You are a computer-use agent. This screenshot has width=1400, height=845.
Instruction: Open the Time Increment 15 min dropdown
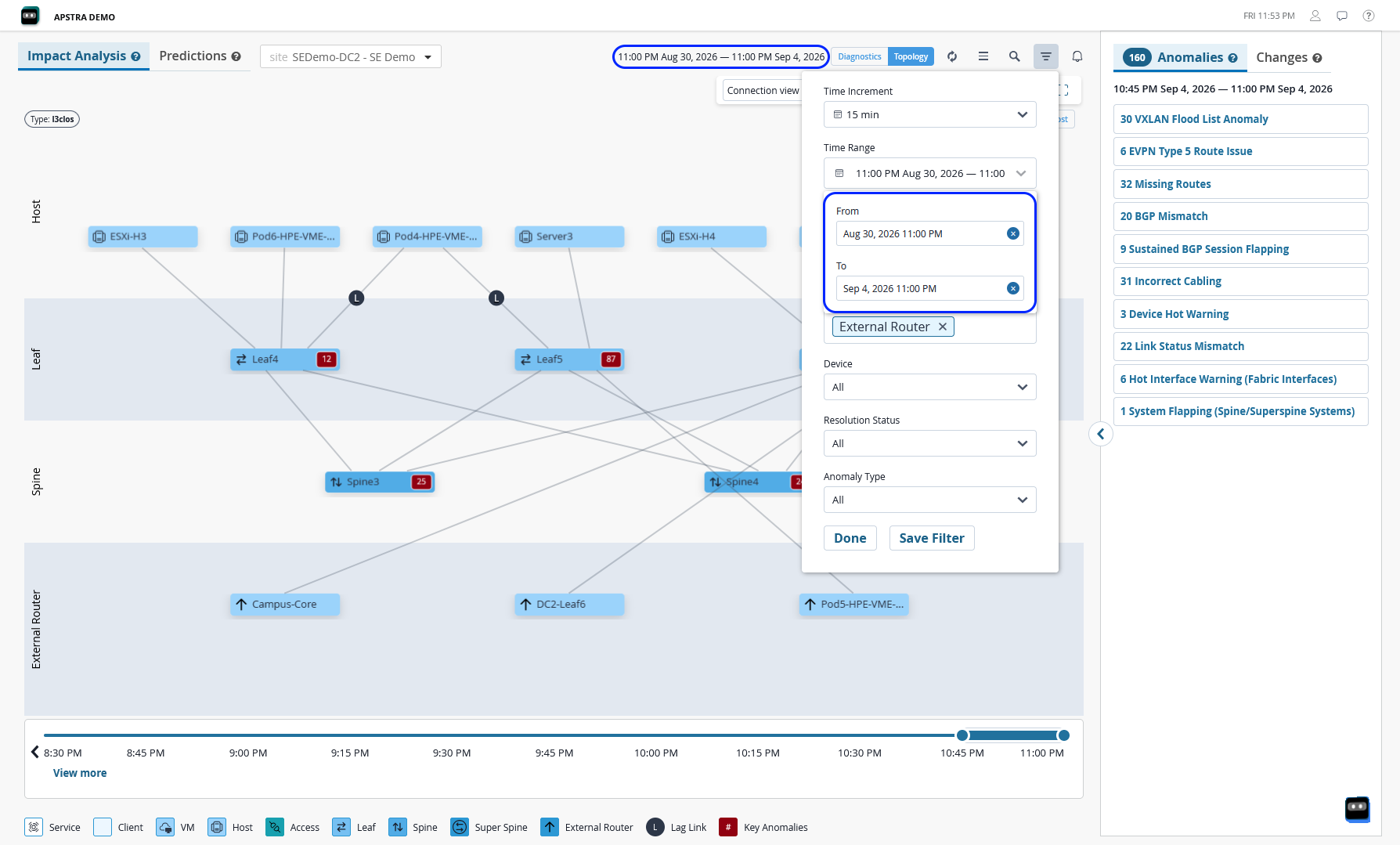[930, 114]
